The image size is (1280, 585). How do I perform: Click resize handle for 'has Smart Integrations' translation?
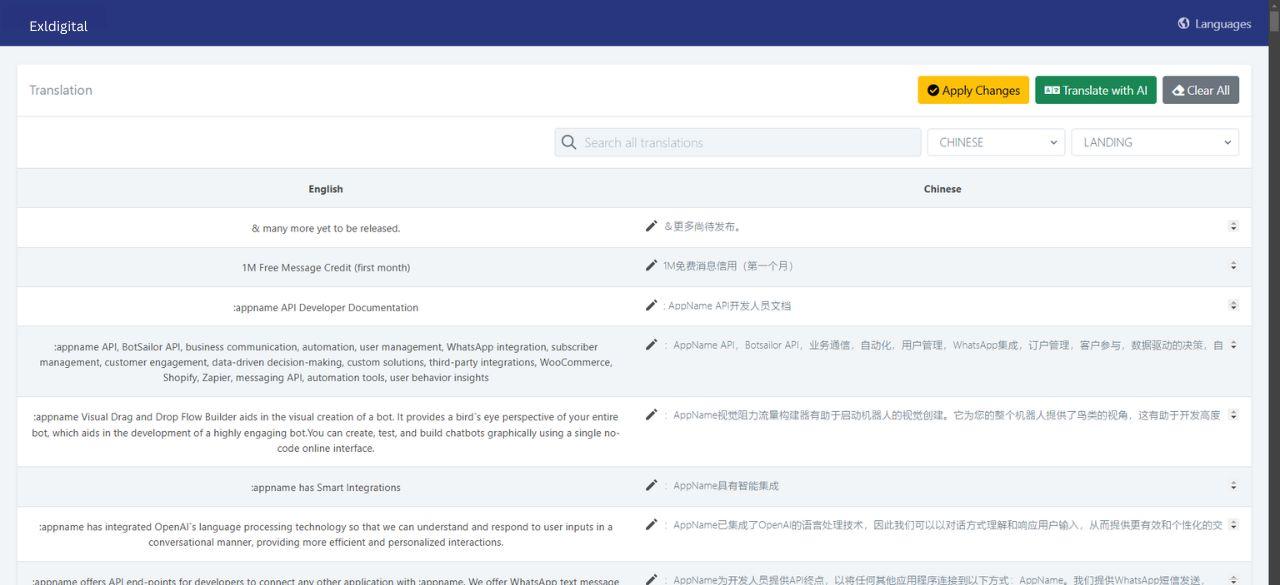coord(1233,485)
